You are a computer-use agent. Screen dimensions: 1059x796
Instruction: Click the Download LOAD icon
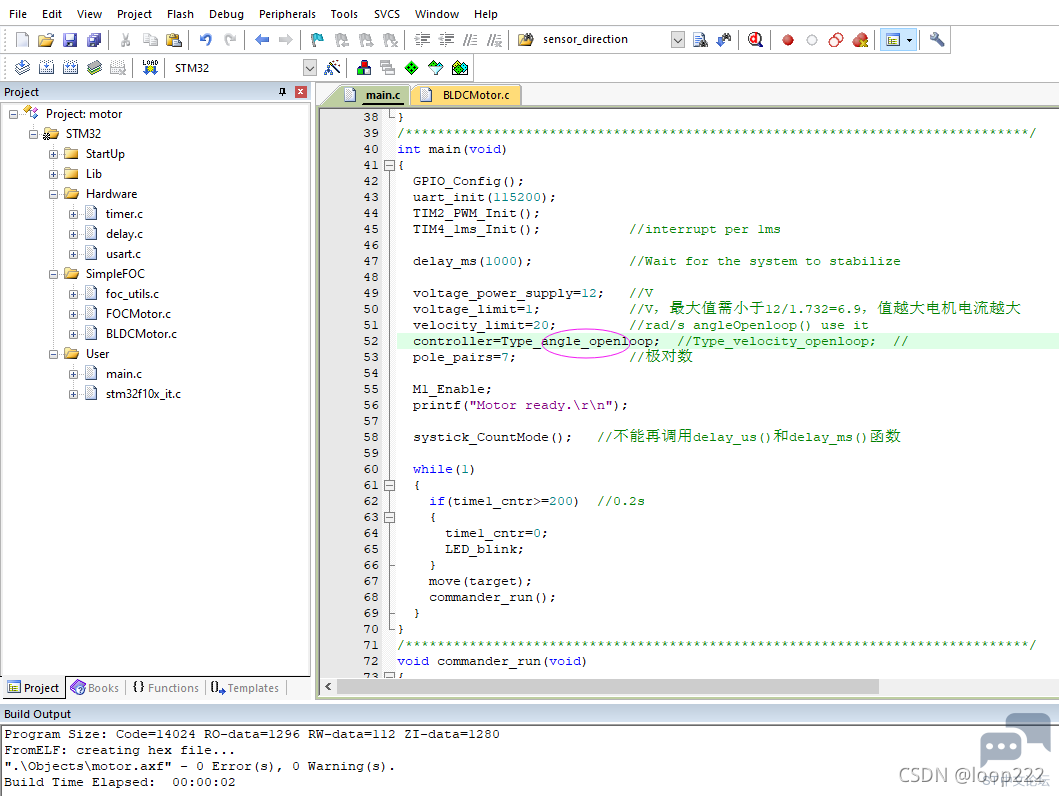coord(150,68)
